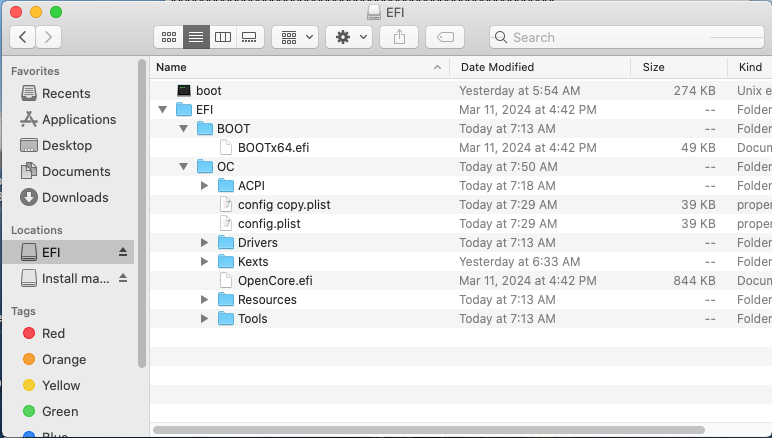The image size is (772, 438).
Task: Sort by the Size column header
Action: coord(679,67)
